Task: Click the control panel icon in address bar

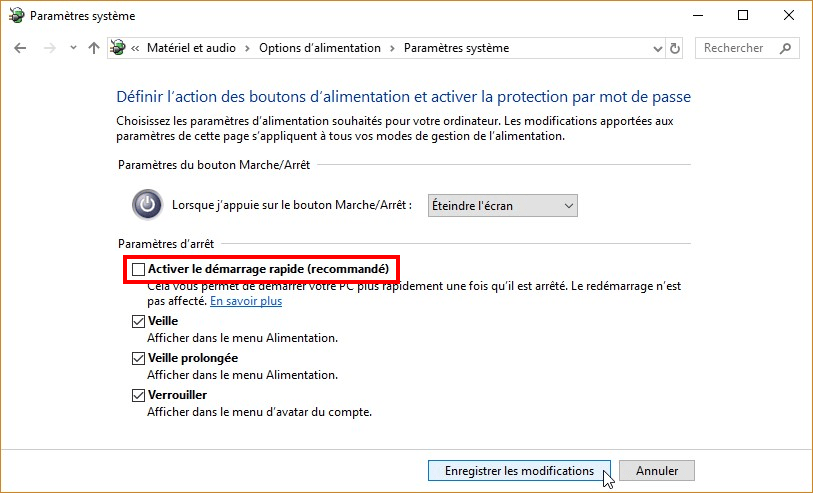Action: (x=119, y=48)
